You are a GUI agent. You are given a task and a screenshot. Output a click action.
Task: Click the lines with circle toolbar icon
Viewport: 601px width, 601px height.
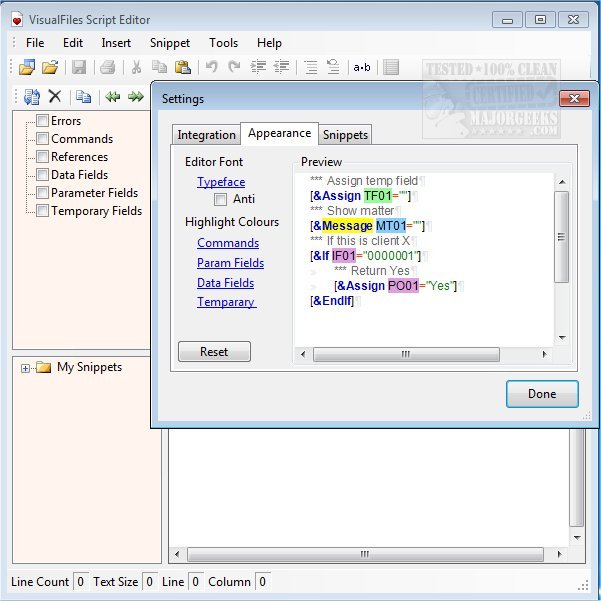333,67
